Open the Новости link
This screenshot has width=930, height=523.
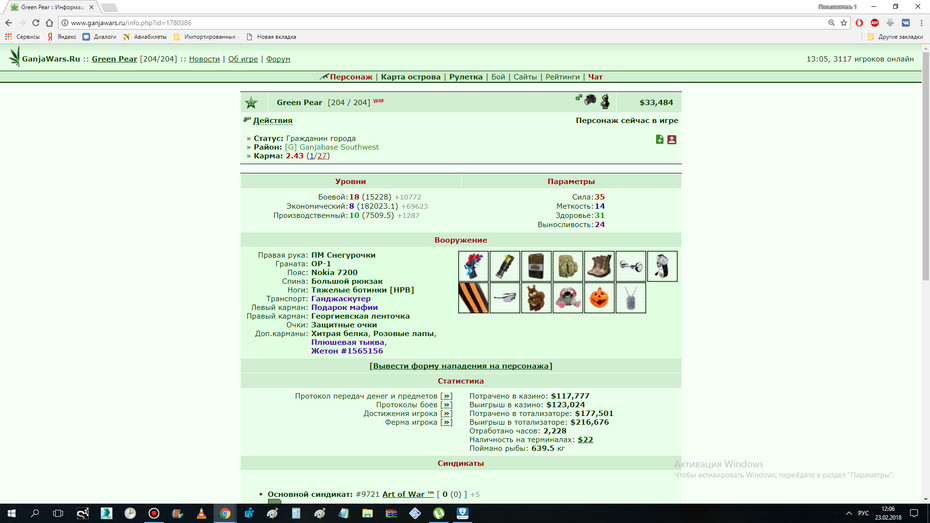click(204, 59)
